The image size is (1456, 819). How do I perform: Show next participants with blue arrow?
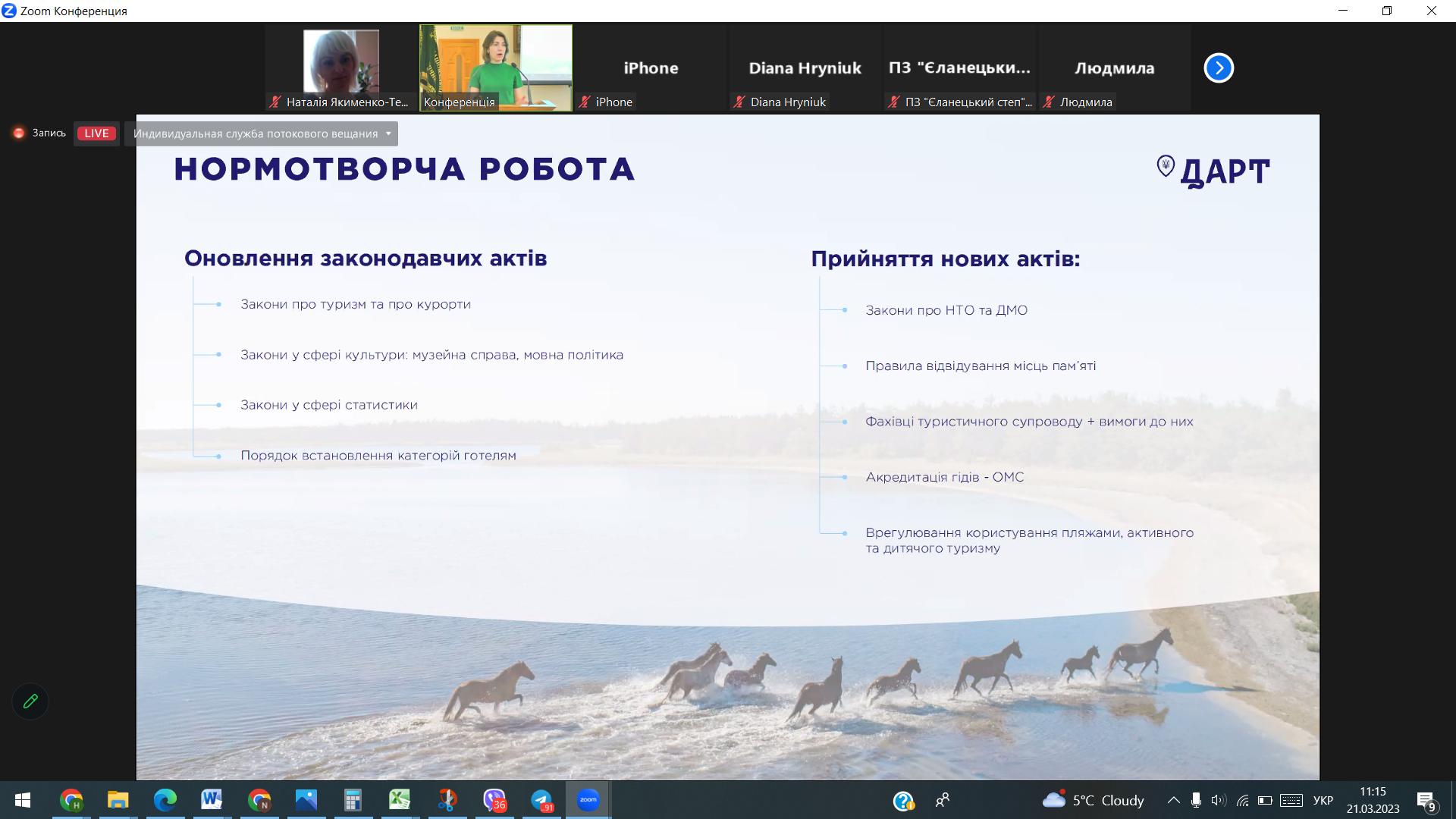[1219, 68]
